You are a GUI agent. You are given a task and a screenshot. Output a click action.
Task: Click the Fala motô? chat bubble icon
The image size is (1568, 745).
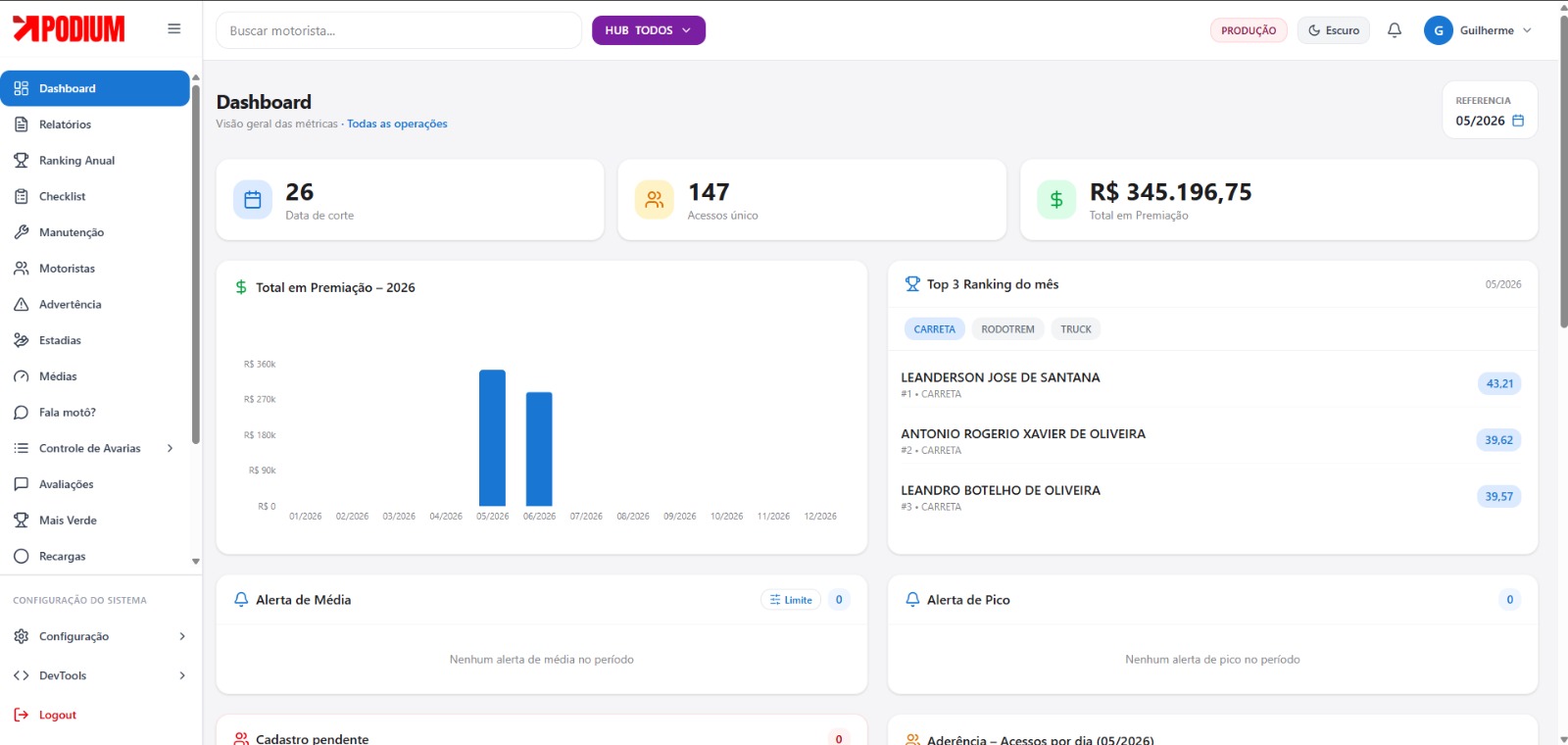coord(22,413)
